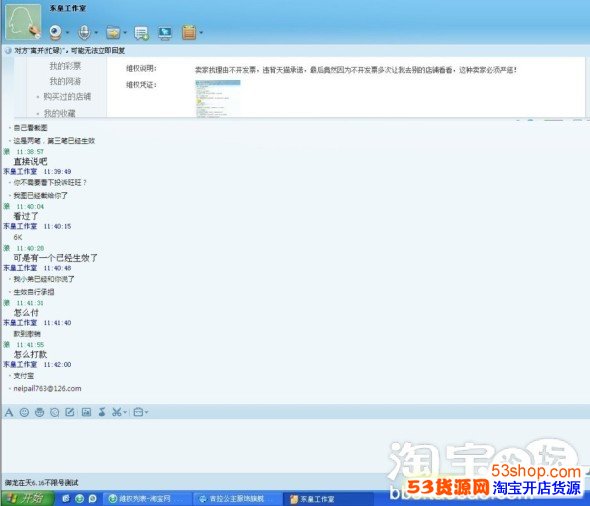The image size is (590, 506).
Task: Open the webcam options dropdown arrow
Action: pyautogui.click(x=67, y=33)
